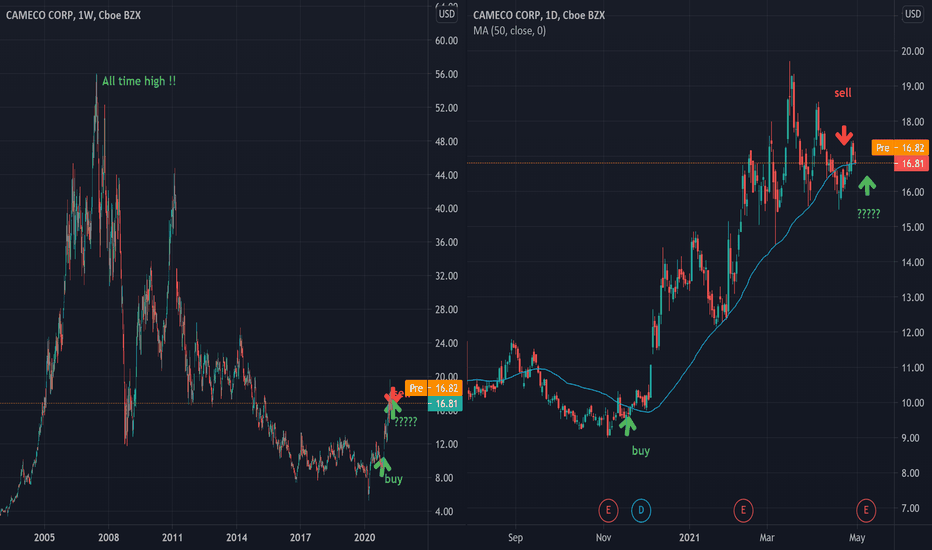Viewport: 932px width, 550px height.
Task: Open USD currency selector on weekly chart
Action: [446, 14]
